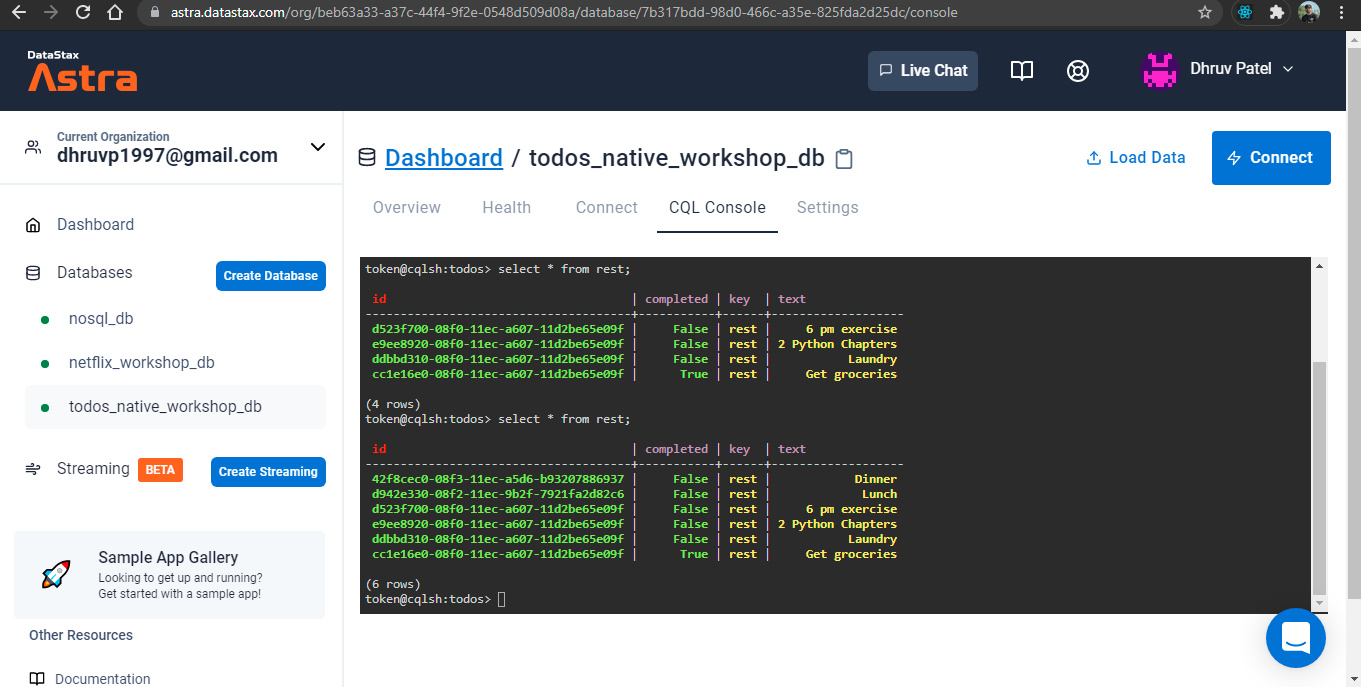1361x687 pixels.
Task: Click the 'Lunch' text cell
Action: click(x=879, y=494)
